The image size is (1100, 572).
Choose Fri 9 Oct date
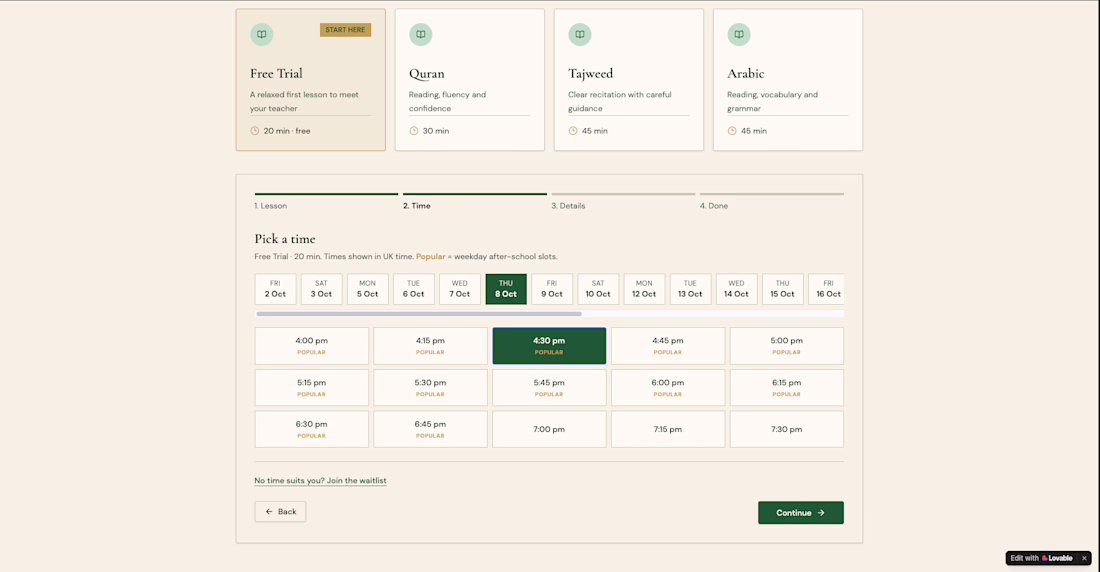pyautogui.click(x=552, y=289)
